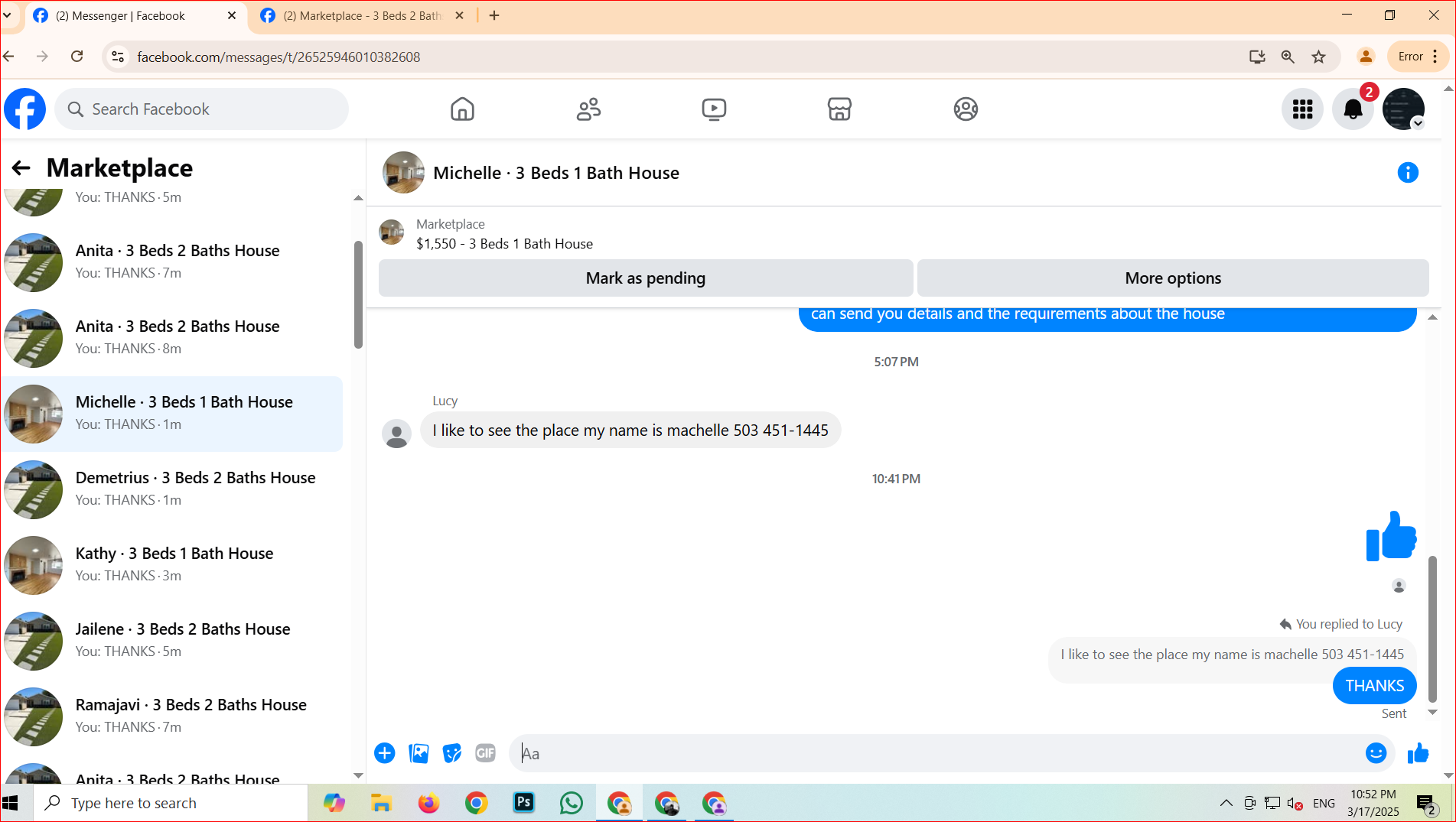
Task: Open the Facebook nine-dot menu grid
Action: (x=1302, y=109)
